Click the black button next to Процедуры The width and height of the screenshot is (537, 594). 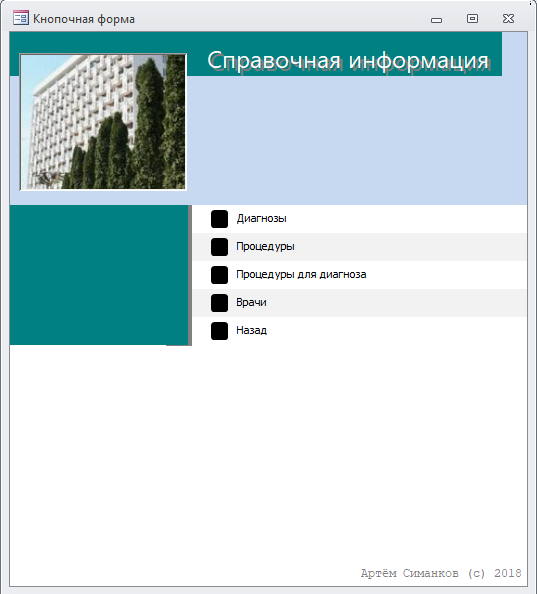[x=219, y=247]
